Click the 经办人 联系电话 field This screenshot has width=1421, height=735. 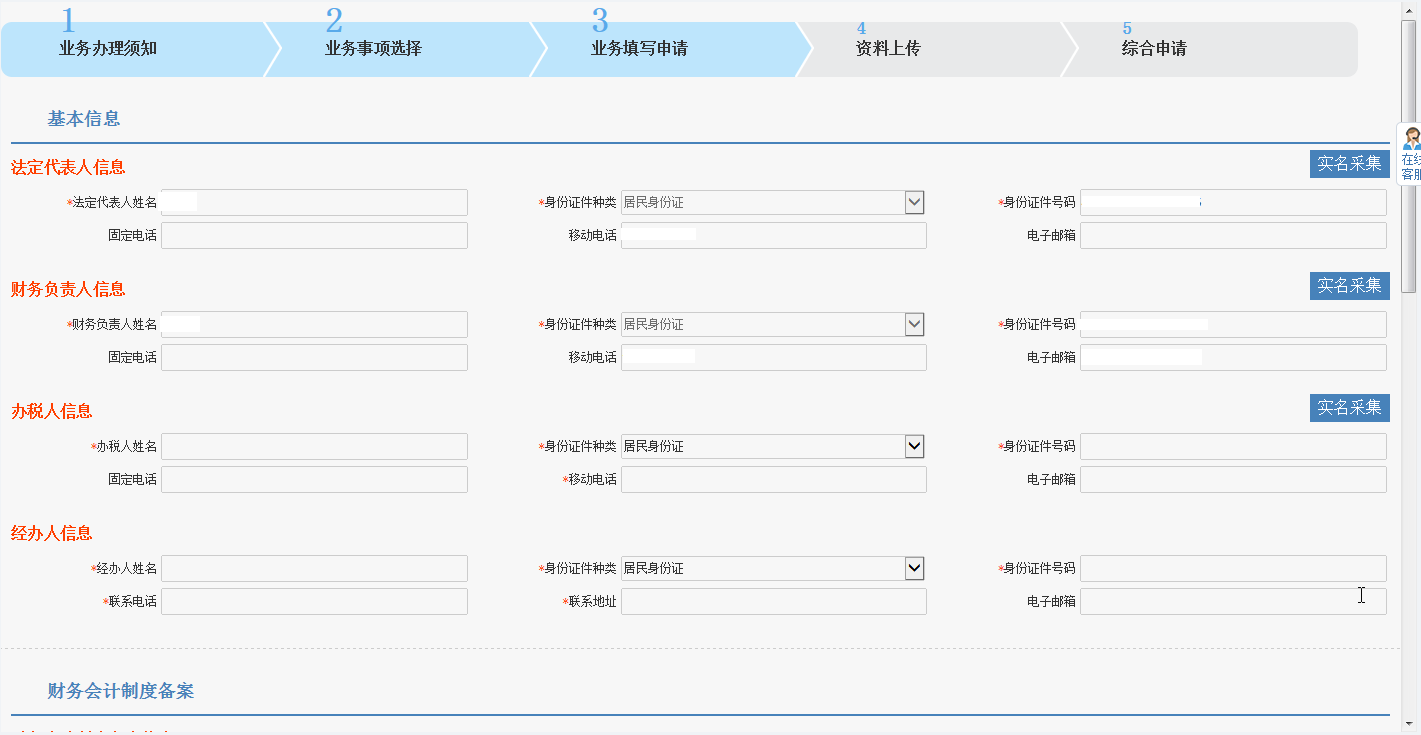pyautogui.click(x=314, y=601)
